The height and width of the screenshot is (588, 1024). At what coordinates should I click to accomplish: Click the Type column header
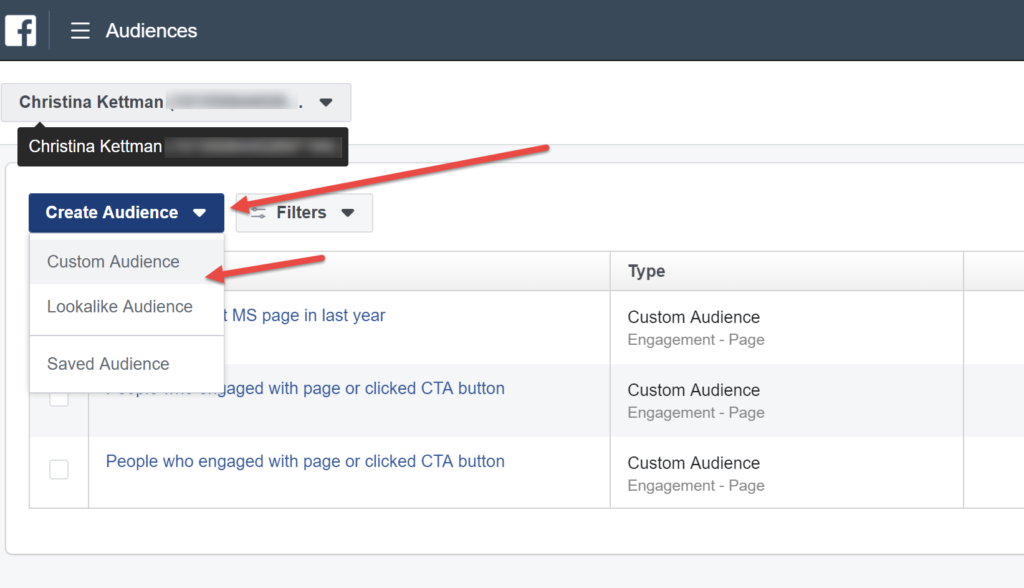pyautogui.click(x=647, y=271)
